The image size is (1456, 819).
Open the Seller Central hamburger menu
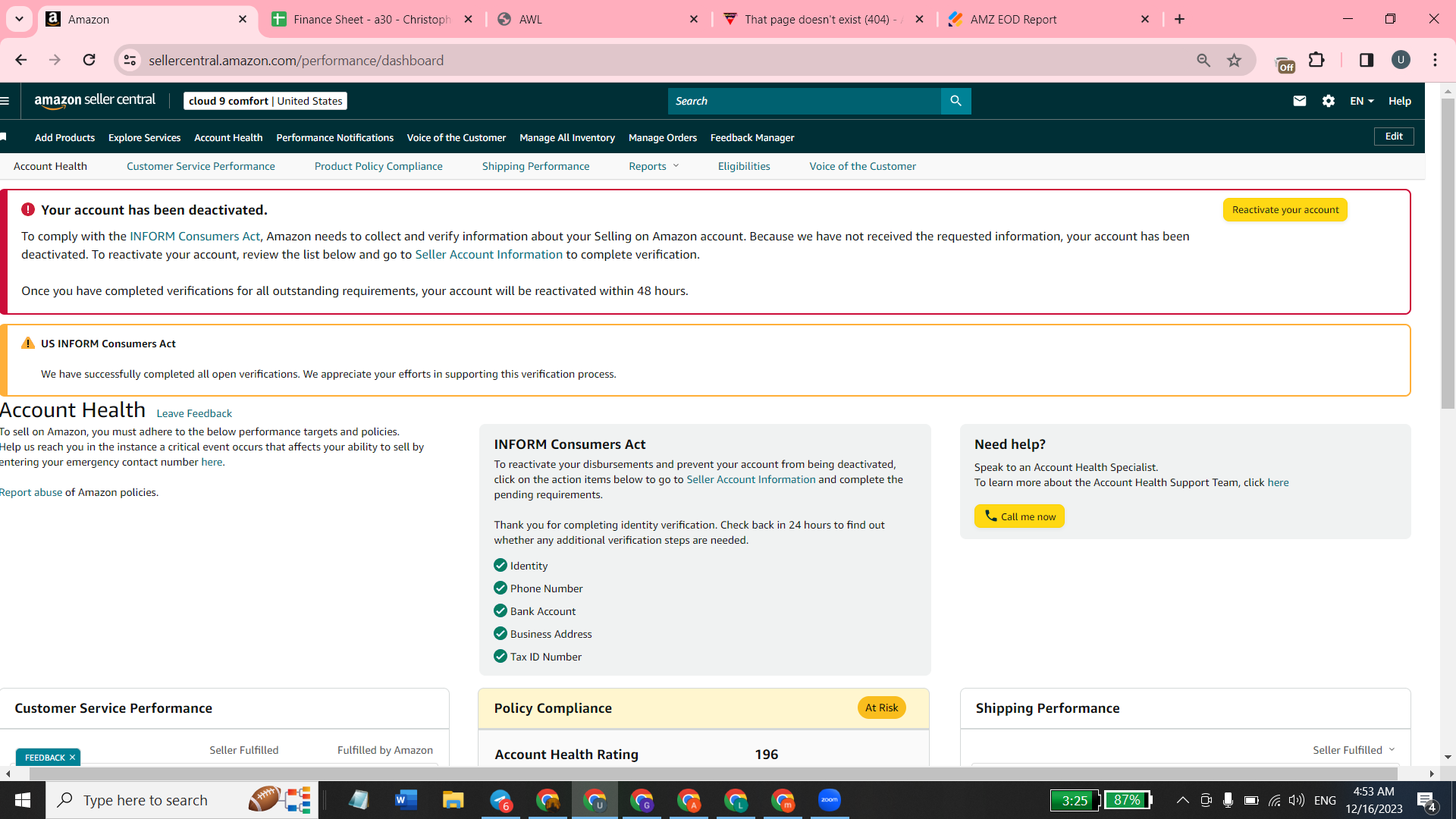(x=5, y=101)
